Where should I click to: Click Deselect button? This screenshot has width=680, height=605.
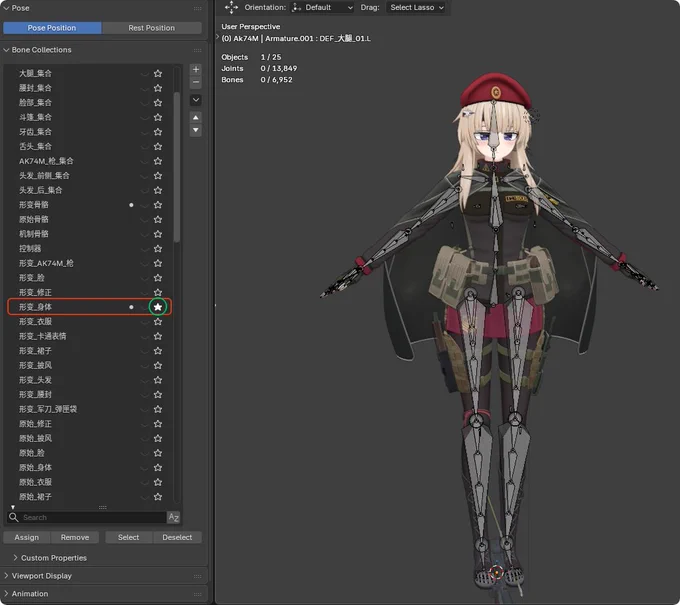point(177,537)
